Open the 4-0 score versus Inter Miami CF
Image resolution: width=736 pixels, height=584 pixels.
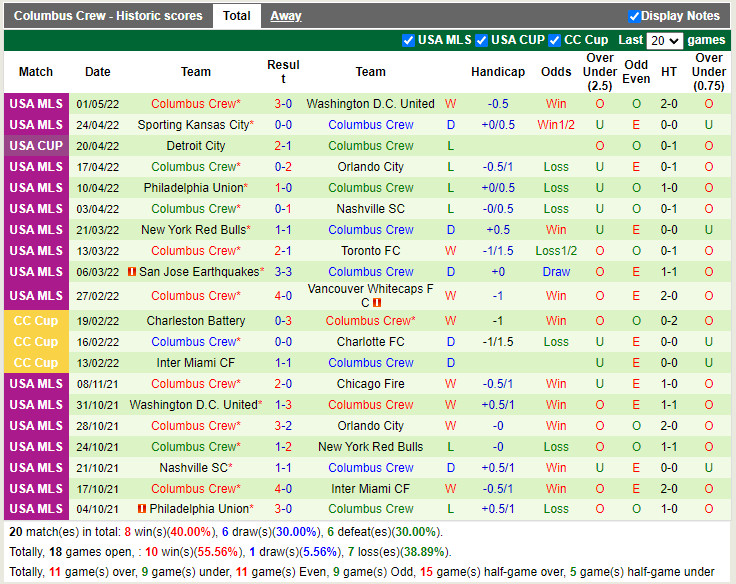283,489
